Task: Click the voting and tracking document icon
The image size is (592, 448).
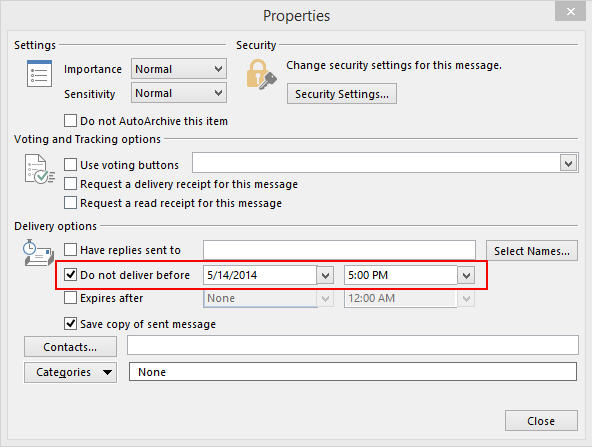Action: [40, 169]
